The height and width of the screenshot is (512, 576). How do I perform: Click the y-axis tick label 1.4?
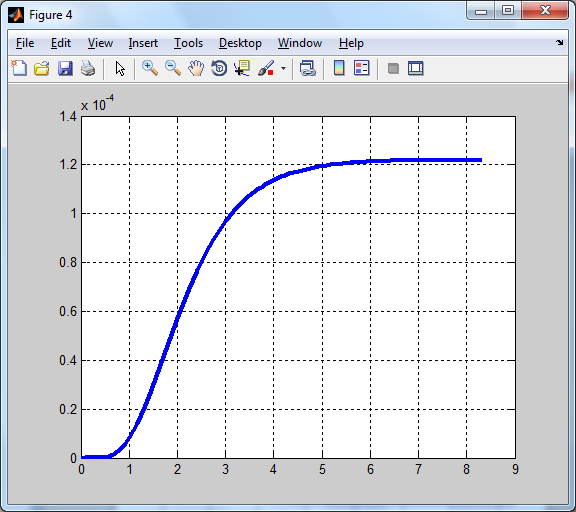coord(68,116)
